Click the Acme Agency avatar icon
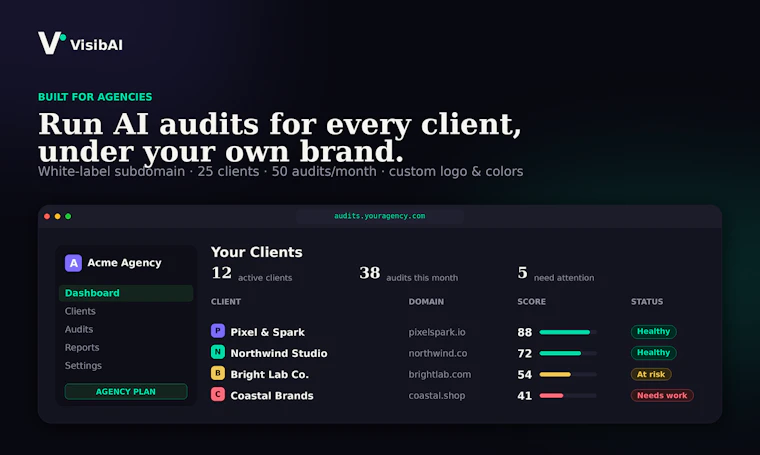This screenshot has width=760, height=455. tap(73, 263)
